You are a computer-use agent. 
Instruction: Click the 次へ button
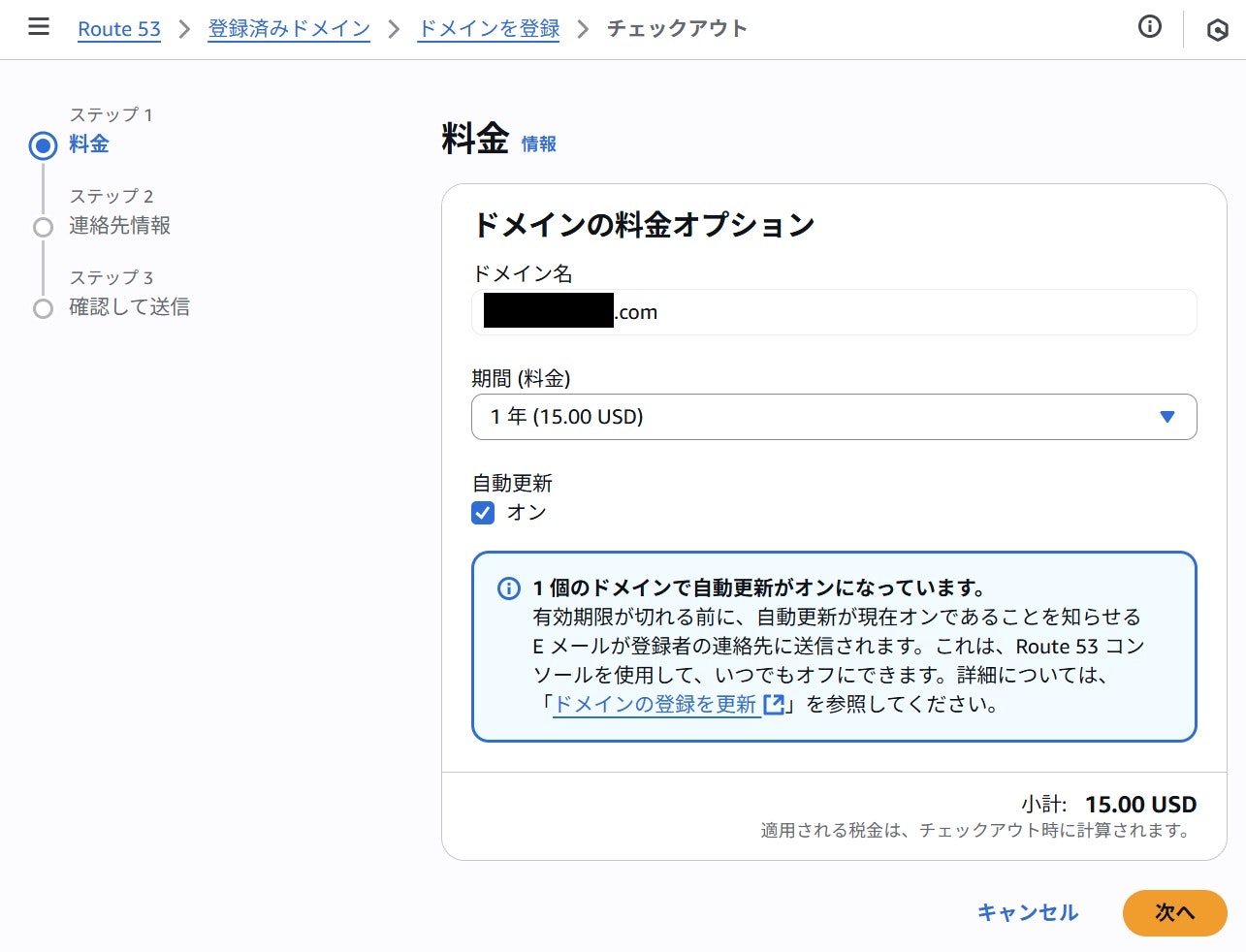tap(1175, 912)
